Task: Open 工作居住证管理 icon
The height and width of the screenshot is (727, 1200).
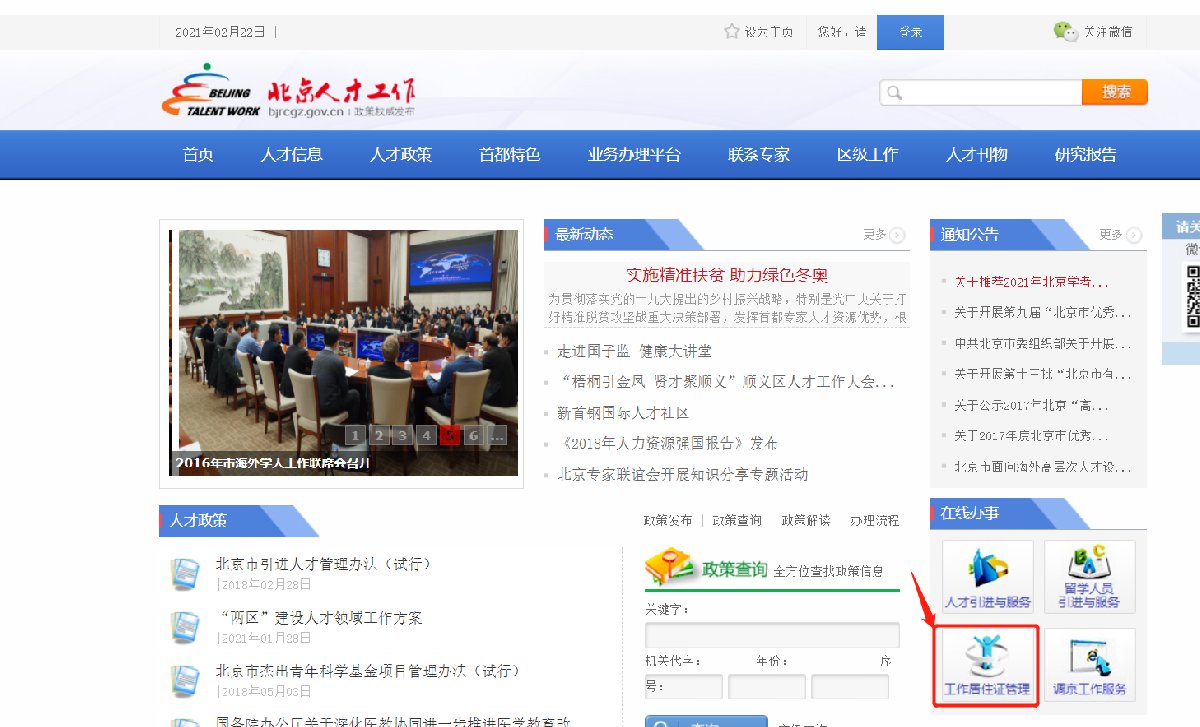Action: tap(988, 664)
